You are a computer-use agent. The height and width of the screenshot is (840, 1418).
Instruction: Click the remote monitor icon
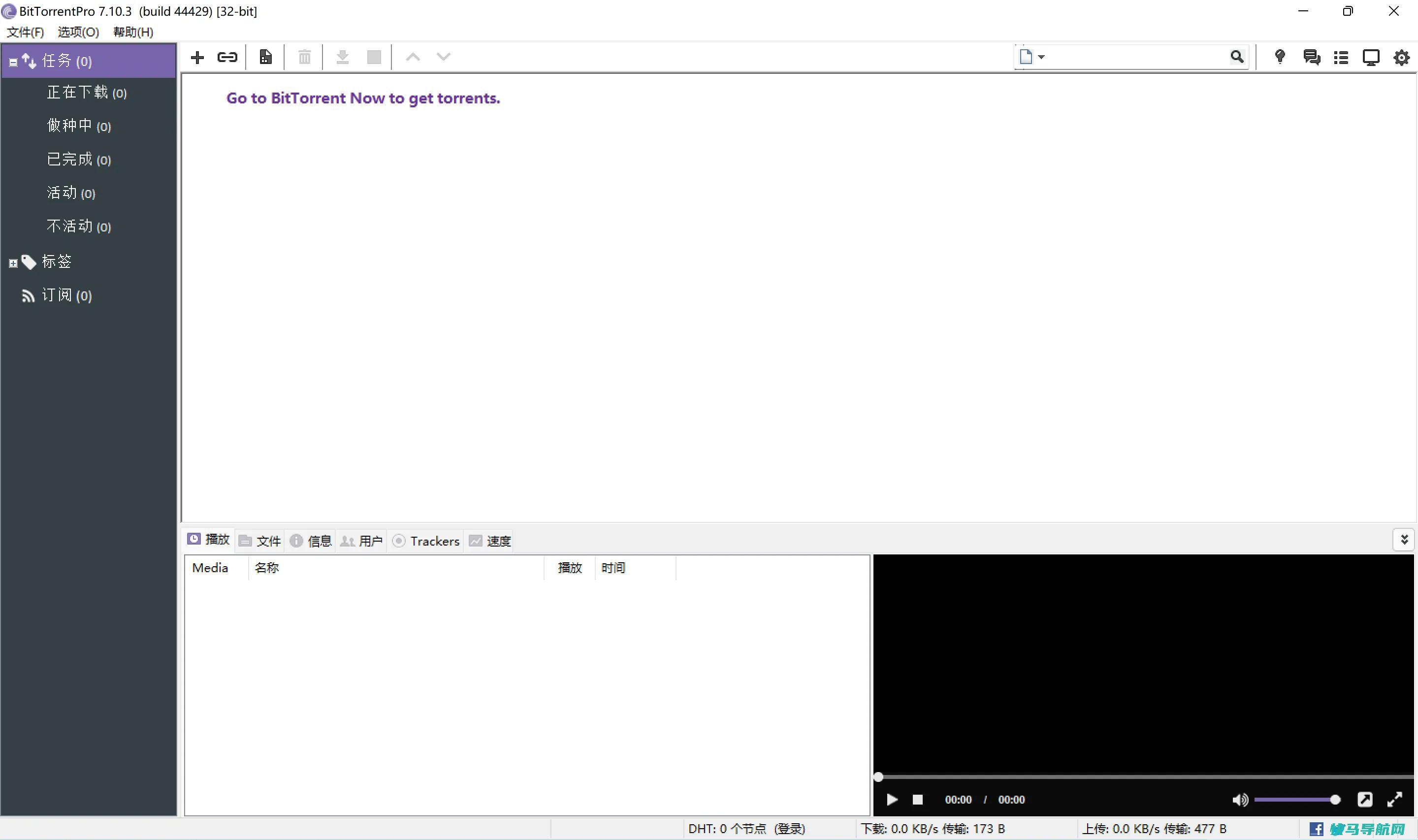click(x=1370, y=57)
